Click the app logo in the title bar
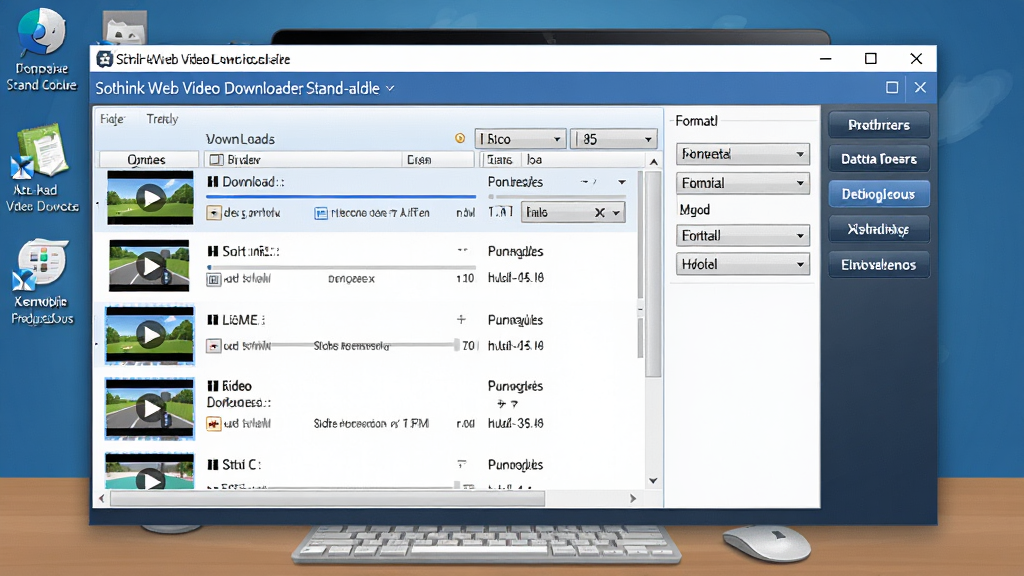 (104, 59)
